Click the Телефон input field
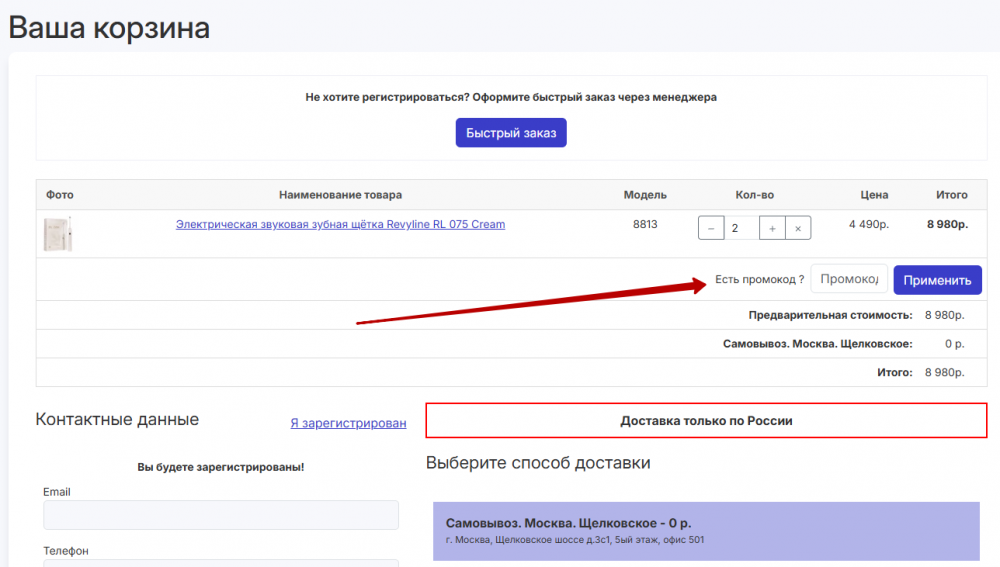This screenshot has height=567, width=1000. (x=220, y=562)
